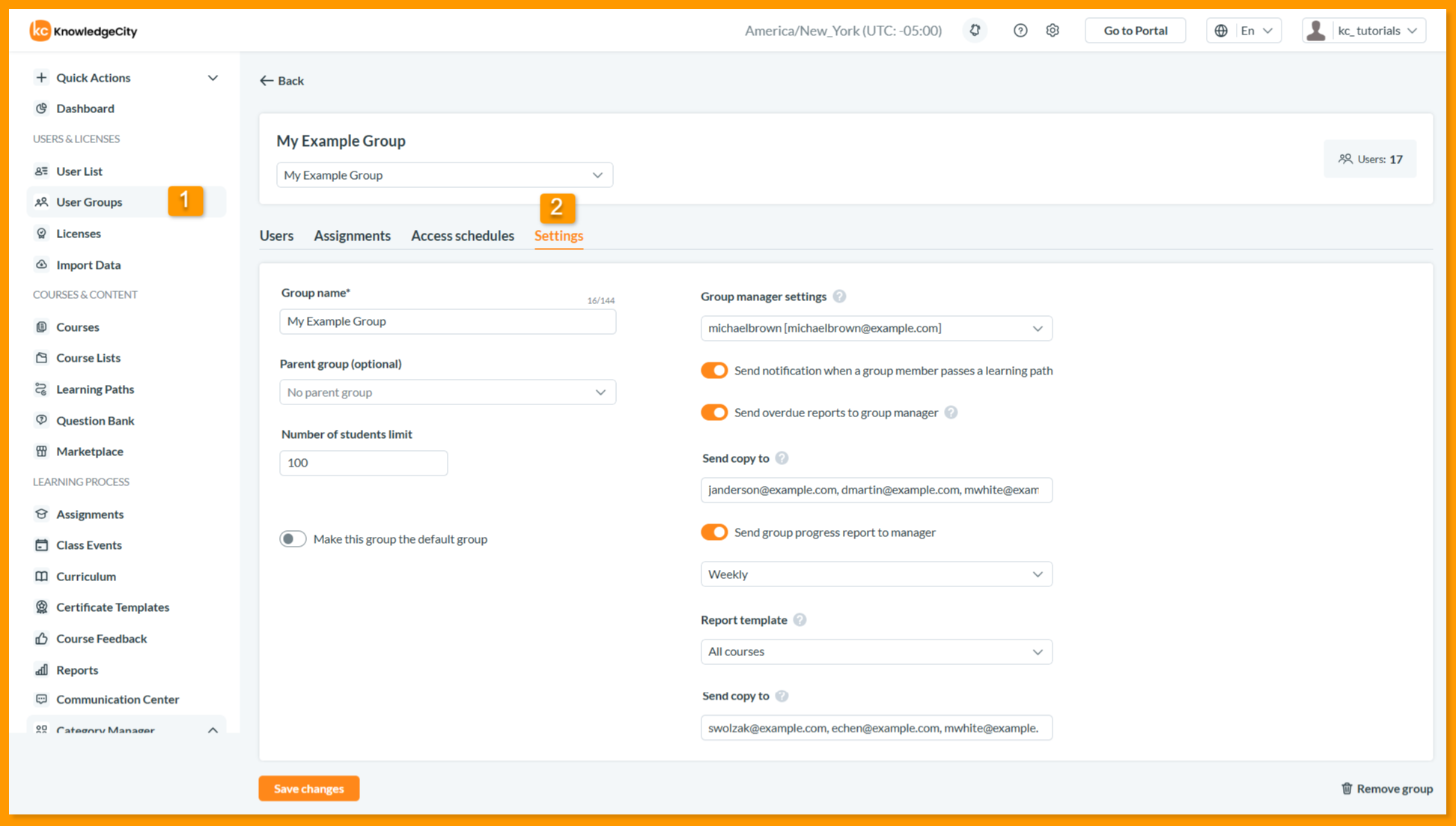
Task: Click the Courses sidebar icon
Action: (x=41, y=327)
